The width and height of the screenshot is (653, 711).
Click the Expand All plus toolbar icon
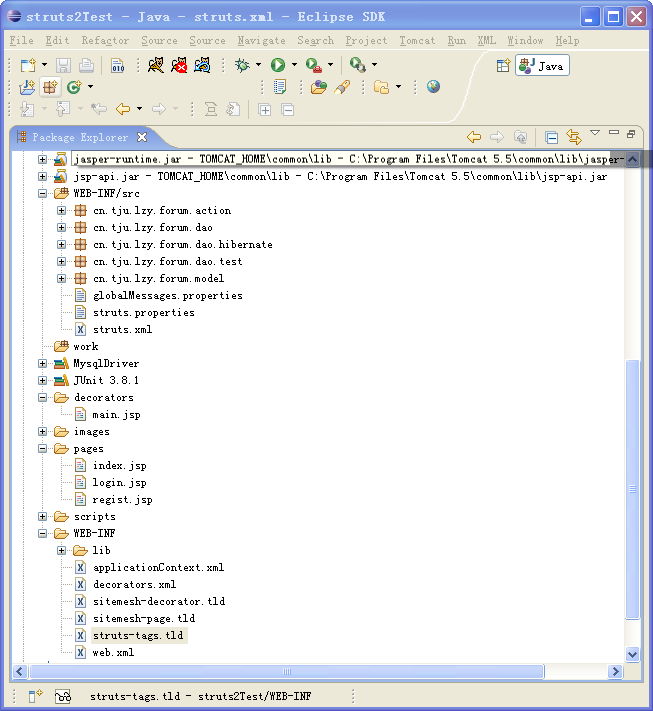[264, 110]
